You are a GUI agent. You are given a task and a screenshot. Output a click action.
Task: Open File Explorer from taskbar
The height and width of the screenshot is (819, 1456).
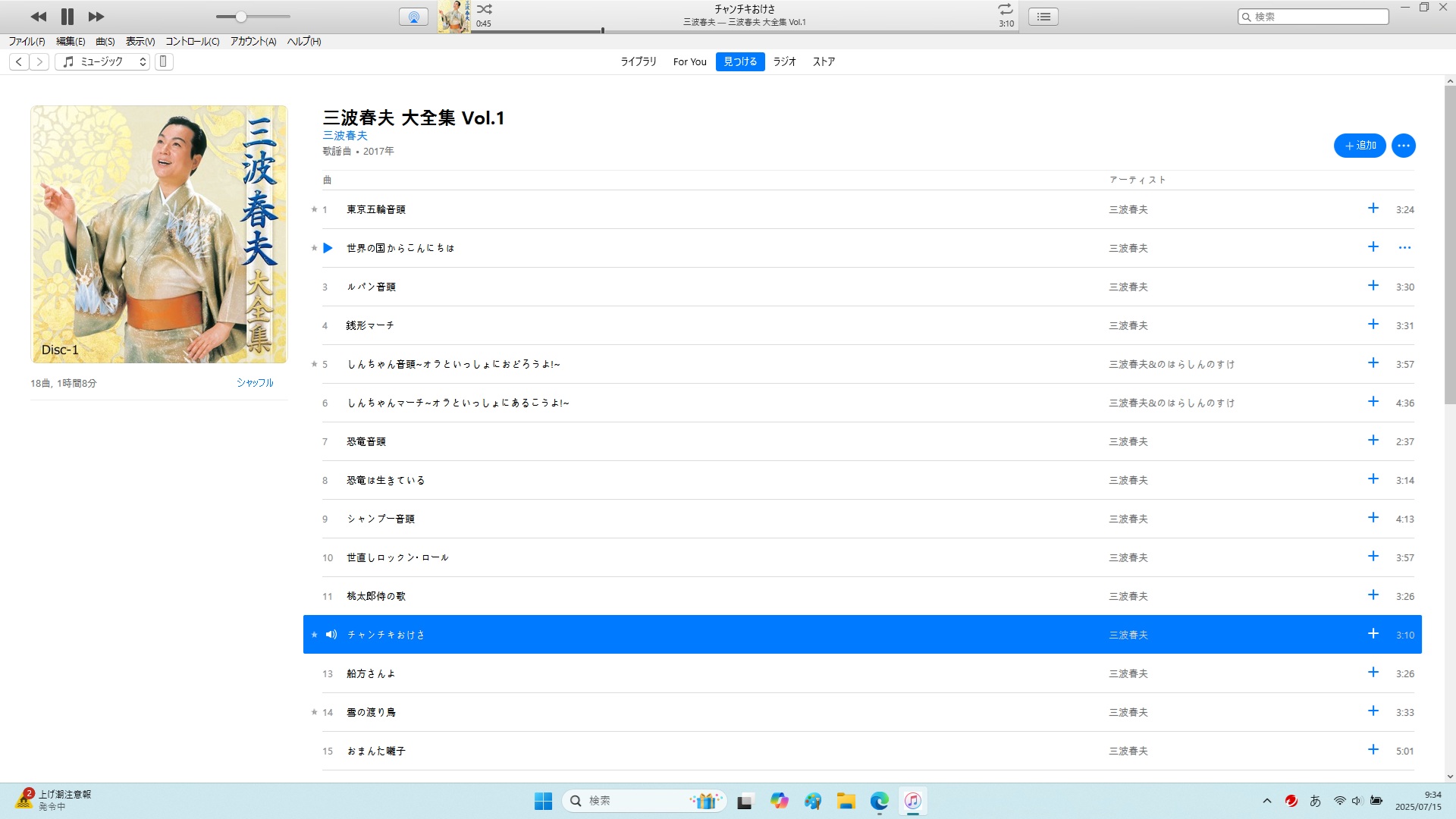point(846,801)
